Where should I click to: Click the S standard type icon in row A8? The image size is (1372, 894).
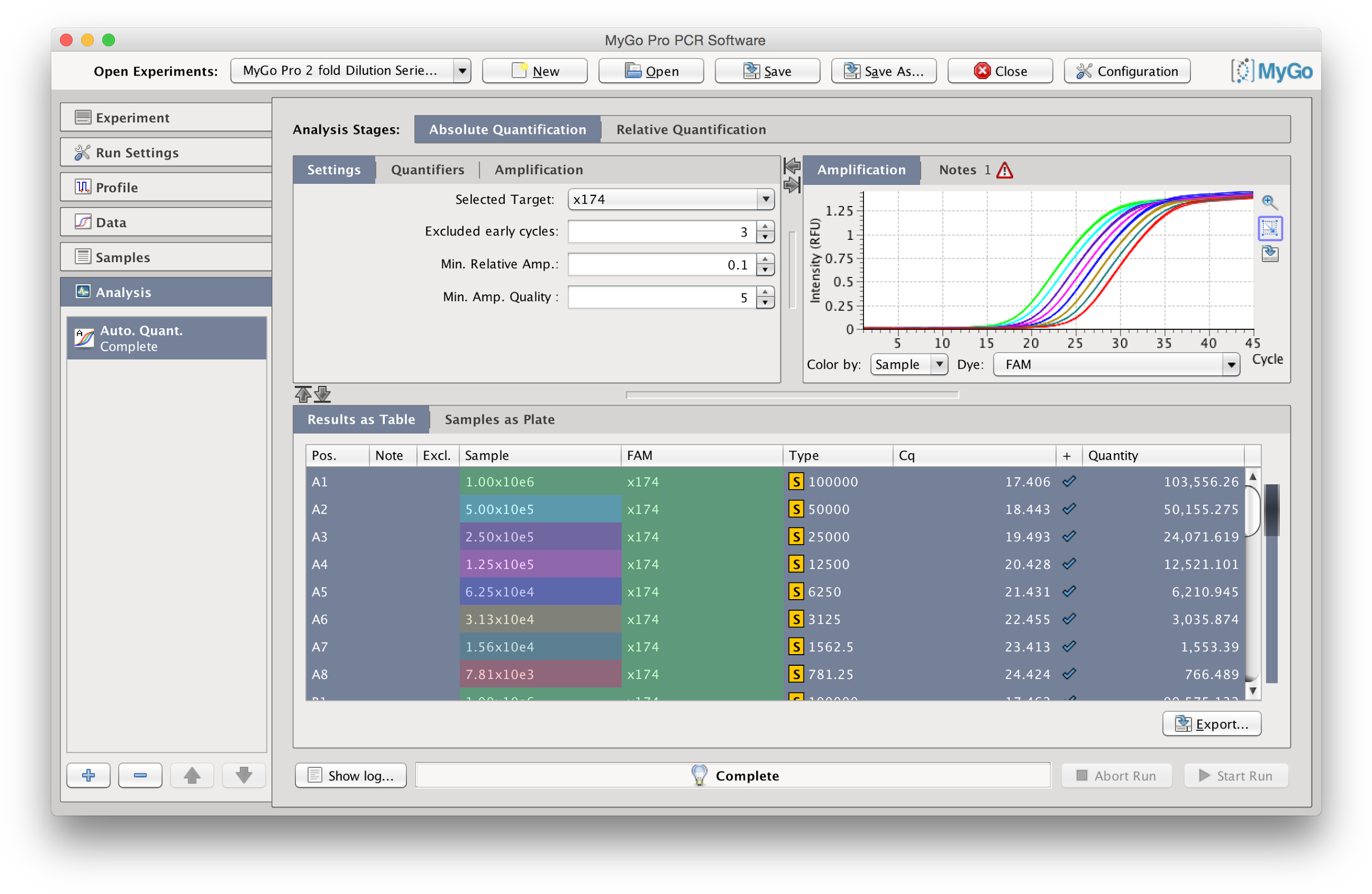[x=796, y=674]
